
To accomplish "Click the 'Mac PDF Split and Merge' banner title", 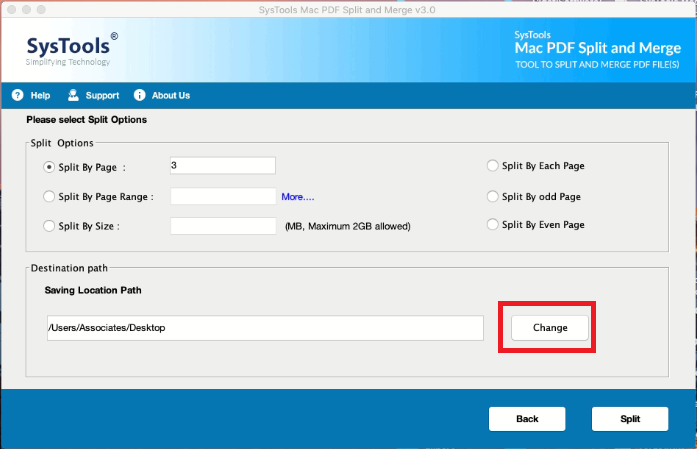I will 598,48.
